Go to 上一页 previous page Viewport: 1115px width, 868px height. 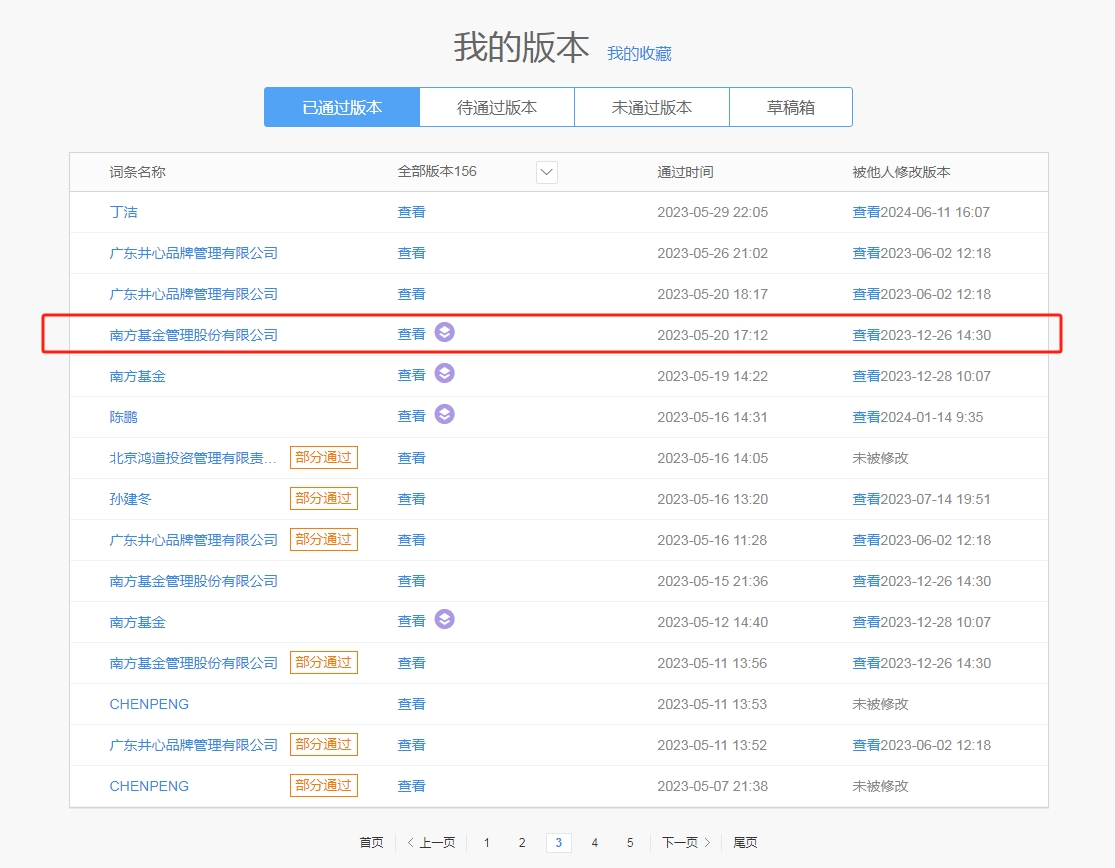(431, 842)
